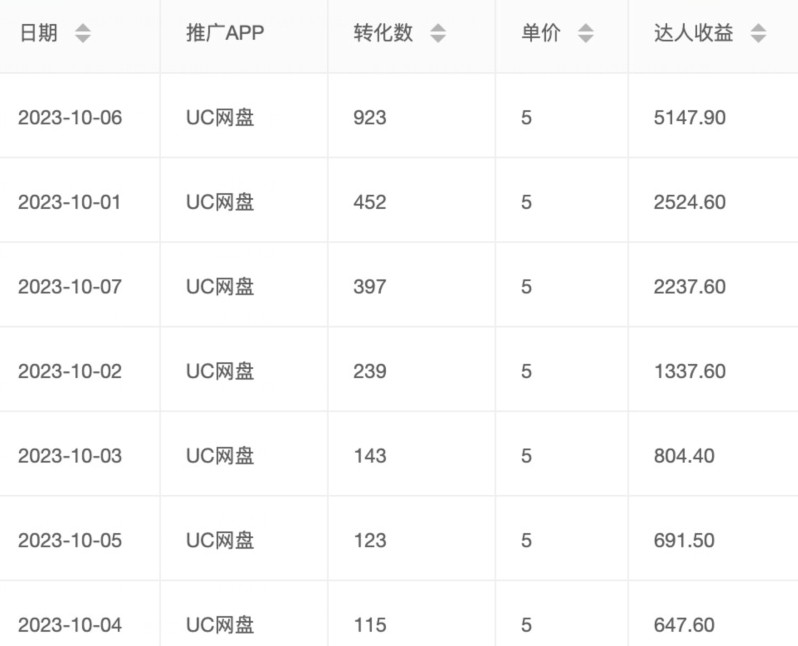The image size is (798, 646).
Task: Click the earnings value 804.40
Action: tap(684, 456)
